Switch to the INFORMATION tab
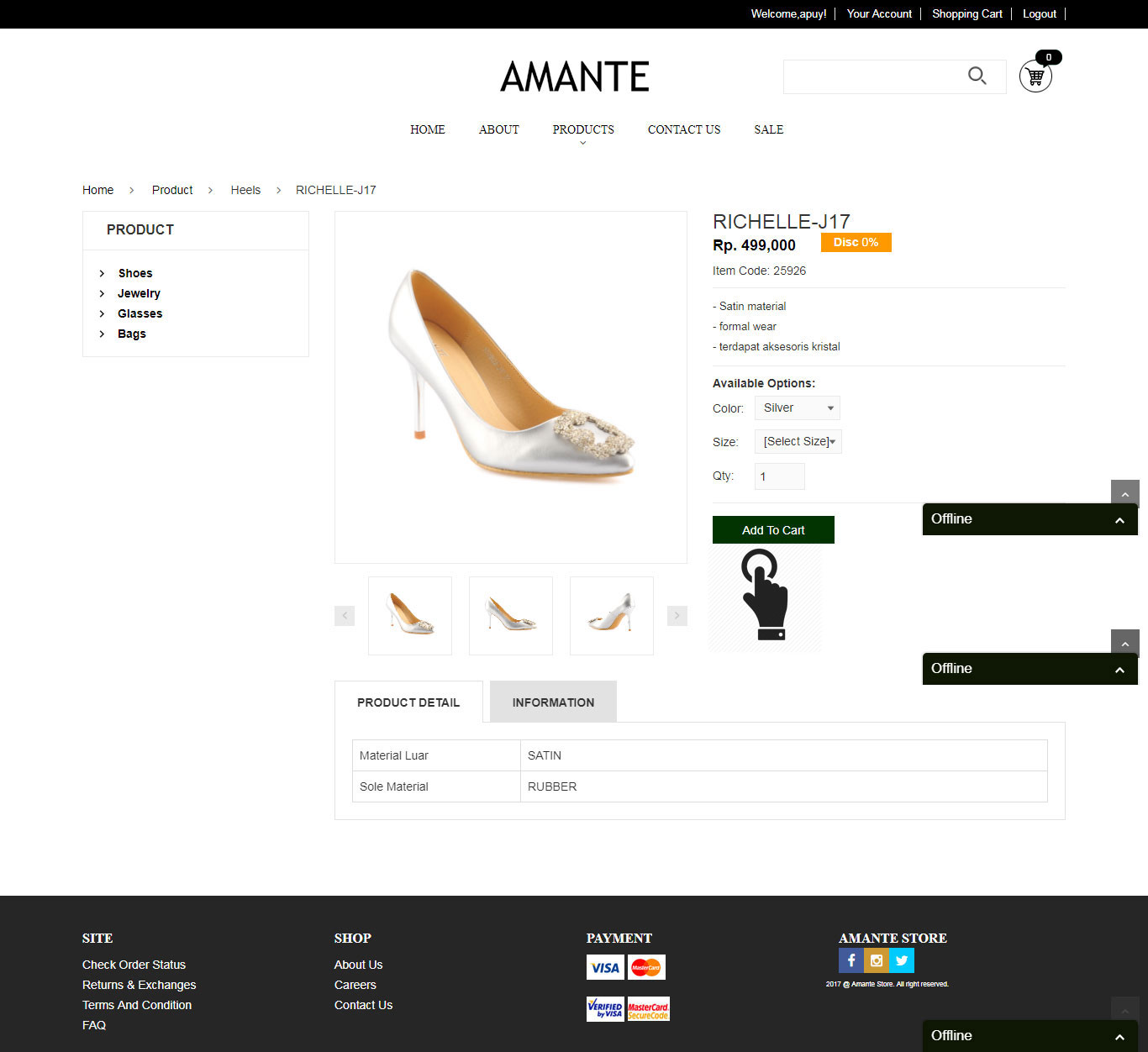 click(553, 702)
